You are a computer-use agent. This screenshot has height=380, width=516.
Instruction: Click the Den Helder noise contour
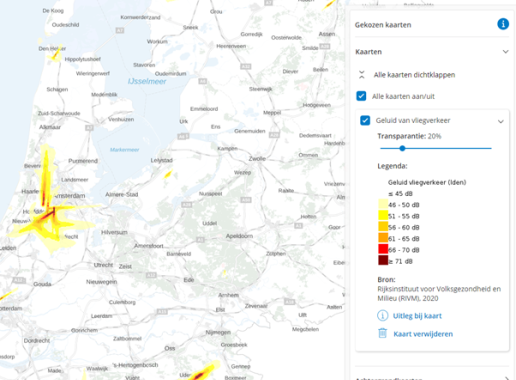pyautogui.click(x=55, y=54)
